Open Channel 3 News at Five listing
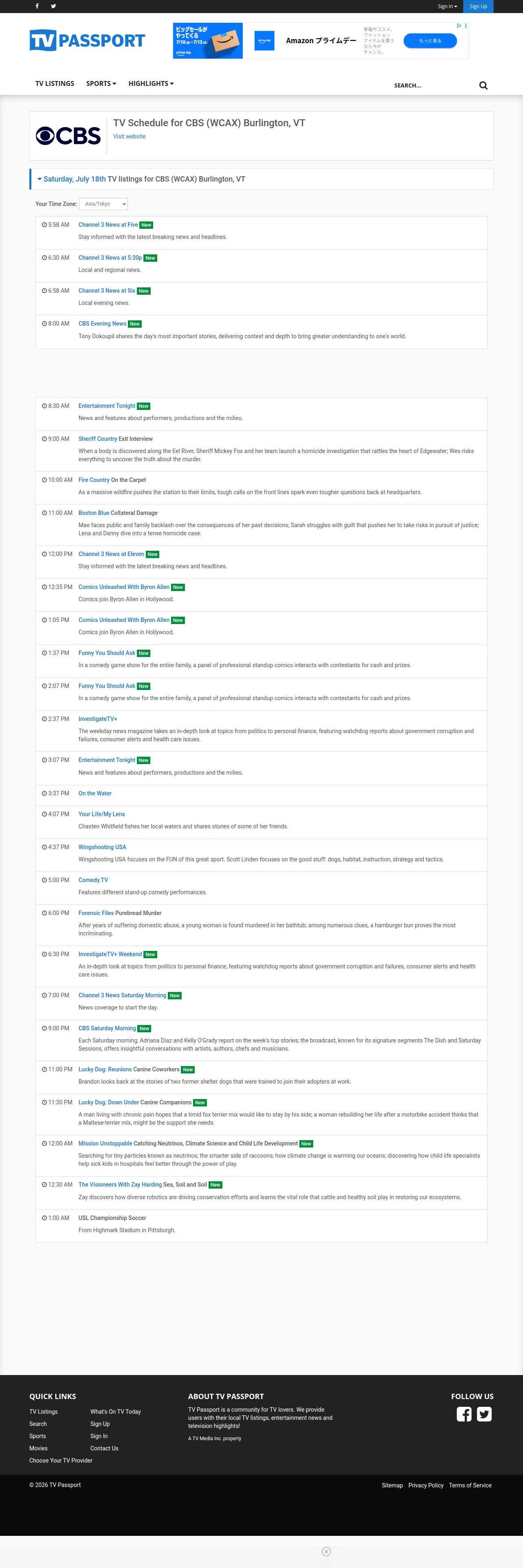The width and height of the screenshot is (523, 1568). point(108,225)
